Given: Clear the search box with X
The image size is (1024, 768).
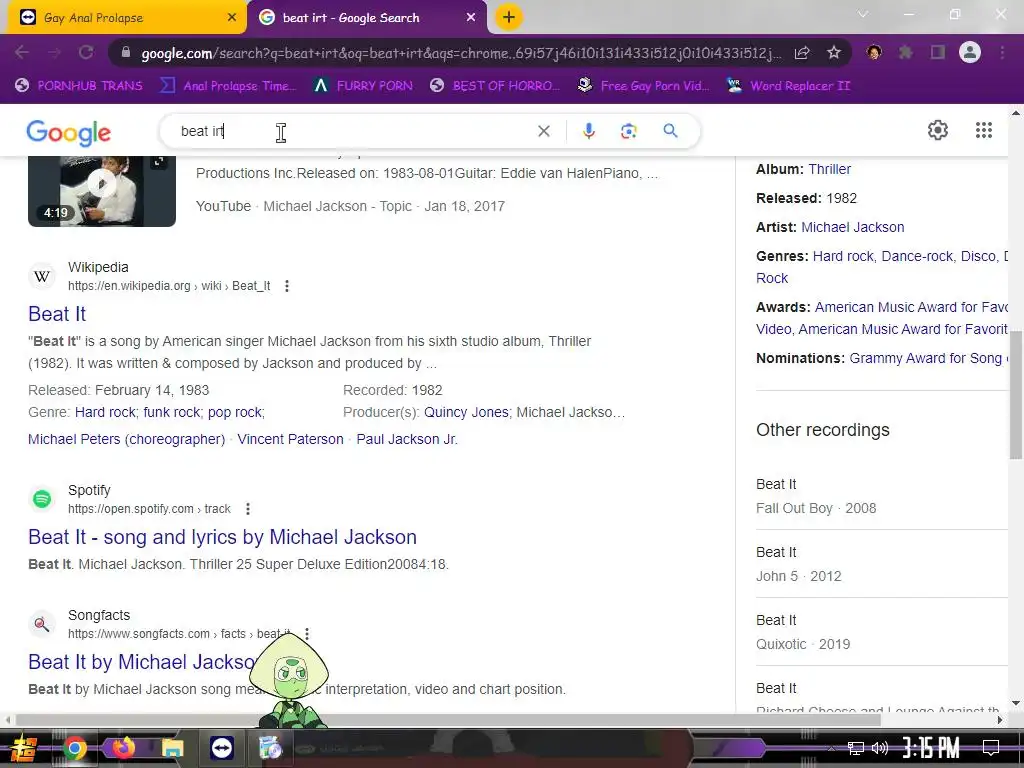Looking at the screenshot, I should 543,131.
